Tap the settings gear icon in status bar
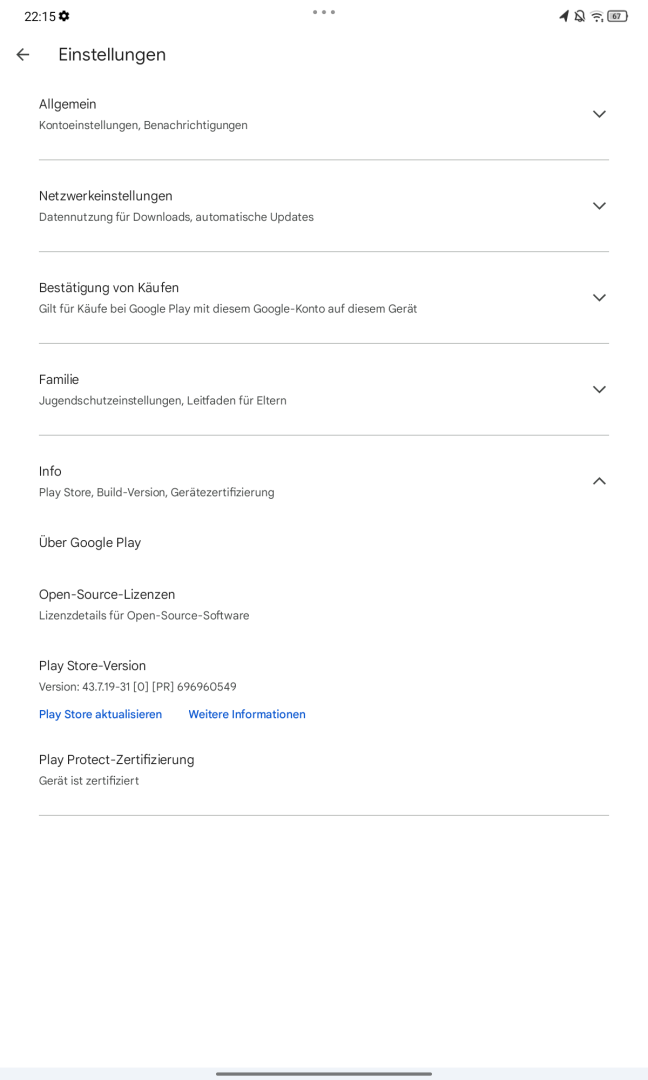648x1080 pixels. 64,16
